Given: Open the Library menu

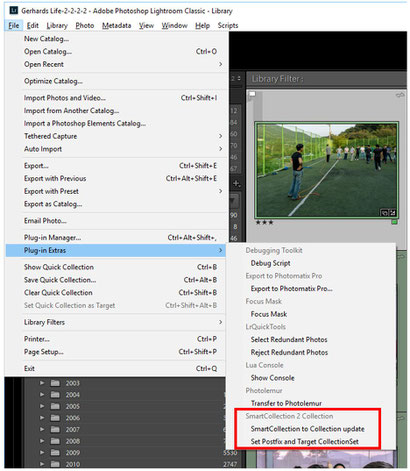Looking at the screenshot, I should 57,25.
